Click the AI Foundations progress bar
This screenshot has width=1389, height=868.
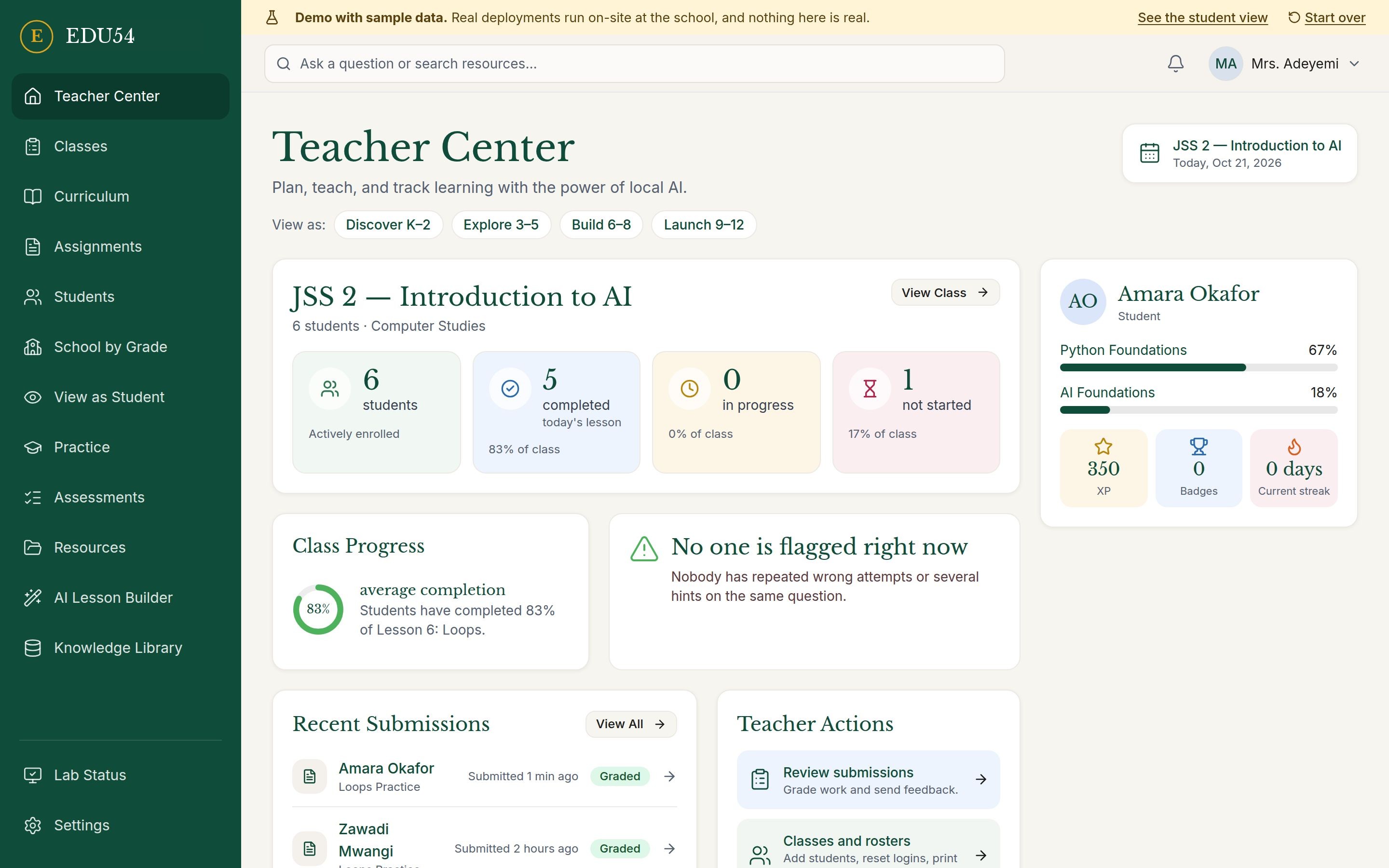tap(1198, 410)
